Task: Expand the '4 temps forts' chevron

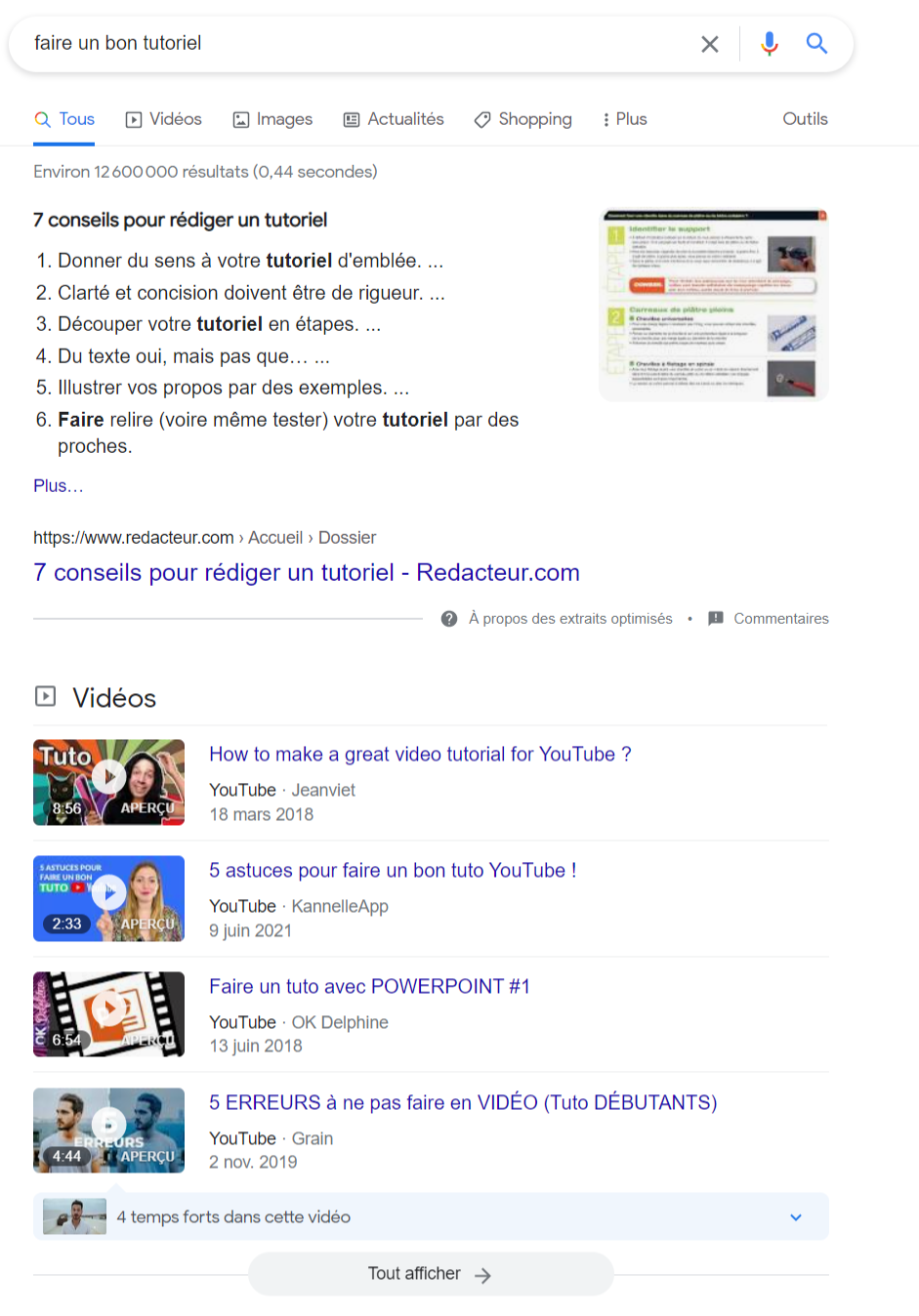Action: pyautogui.click(x=796, y=1217)
